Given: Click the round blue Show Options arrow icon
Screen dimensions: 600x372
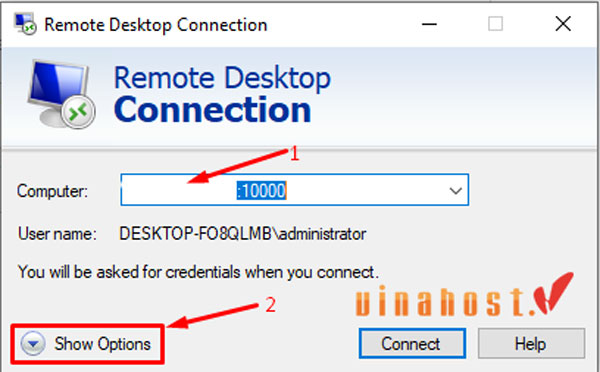Looking at the screenshot, I should tap(33, 344).
